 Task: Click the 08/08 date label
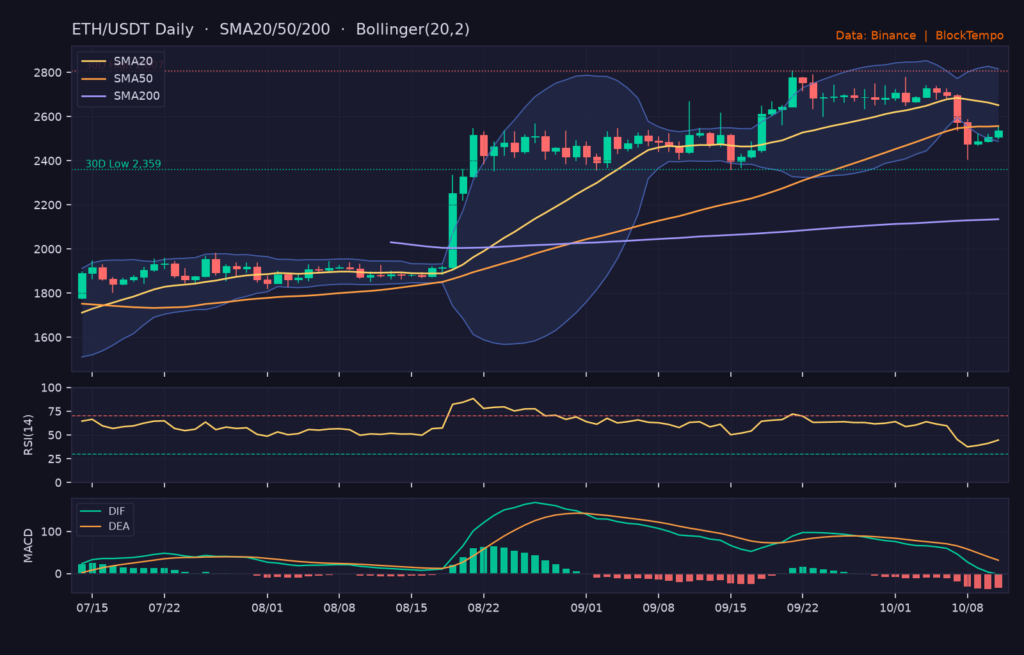coord(339,607)
